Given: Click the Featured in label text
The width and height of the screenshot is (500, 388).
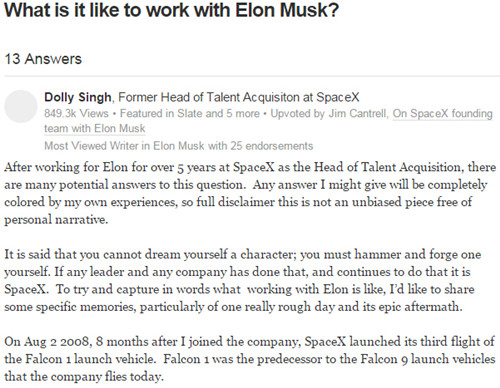Looking at the screenshot, I should coord(147,113).
